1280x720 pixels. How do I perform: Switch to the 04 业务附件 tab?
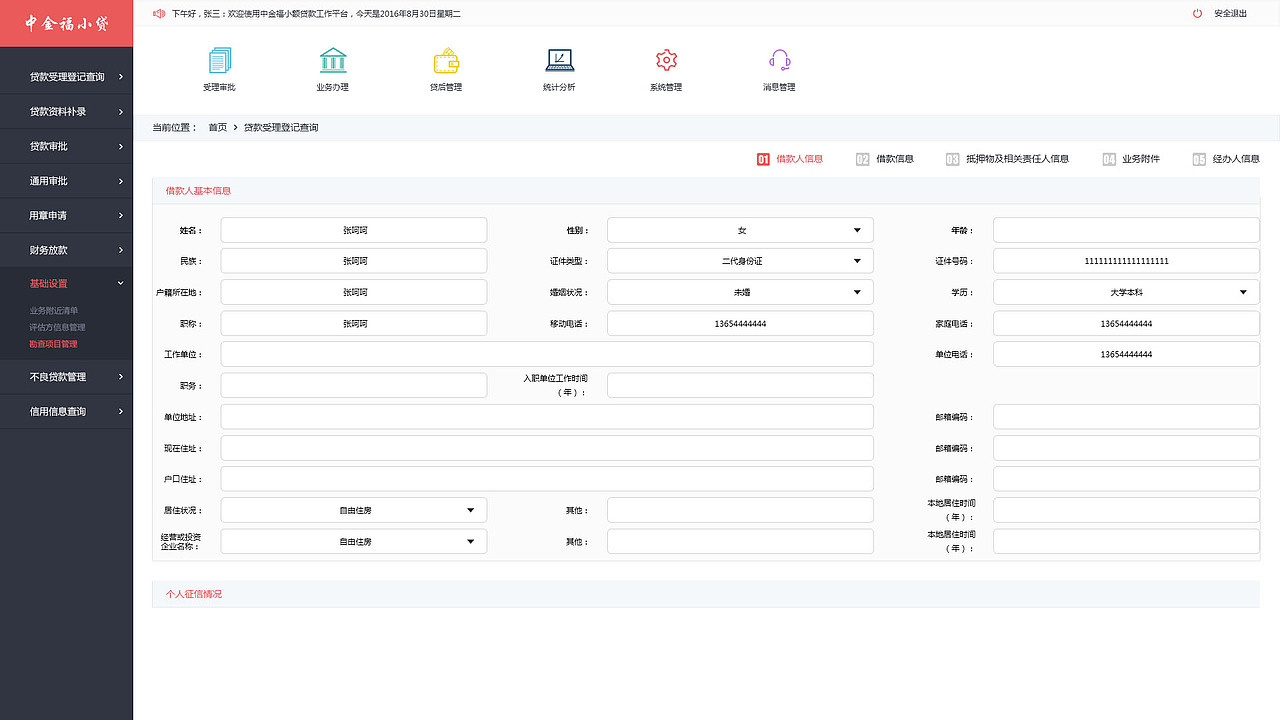click(x=1131, y=159)
